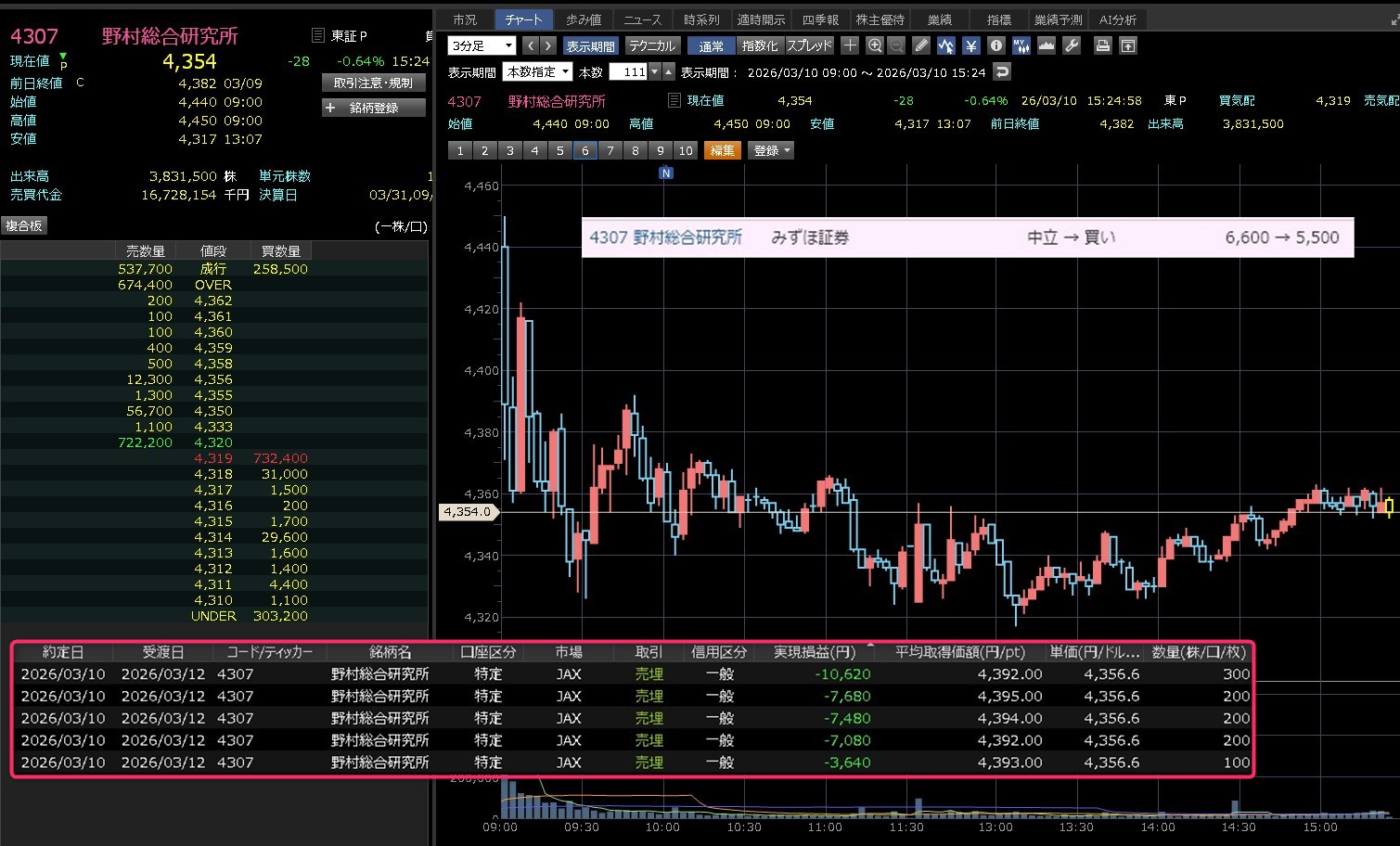Reset display period with return arrow icon
Viewport: 1400px width, 846px height.
[1001, 71]
